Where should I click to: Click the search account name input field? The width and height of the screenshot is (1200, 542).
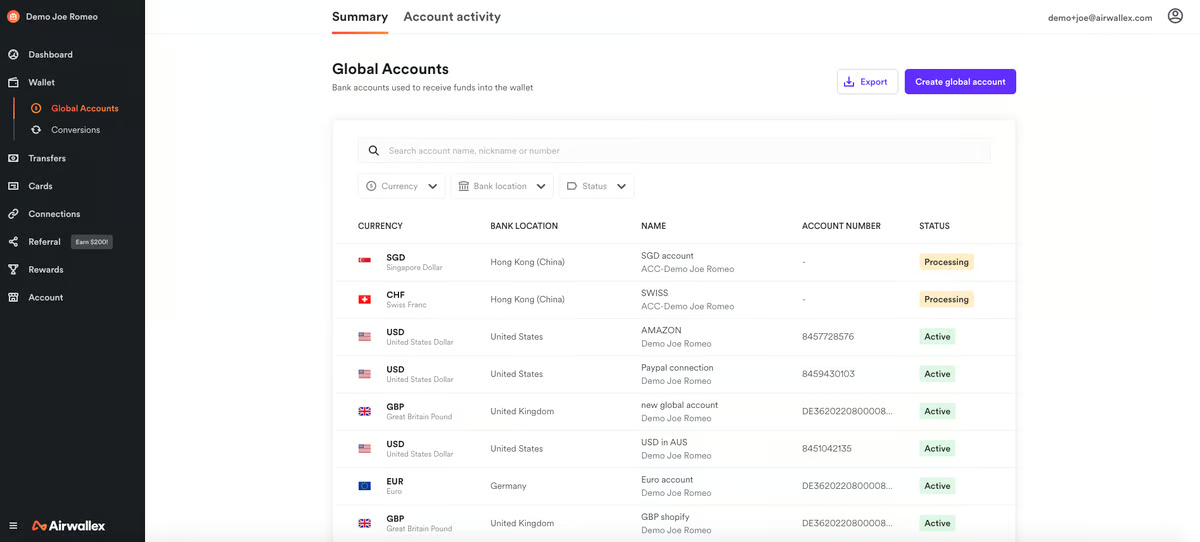click(x=674, y=151)
